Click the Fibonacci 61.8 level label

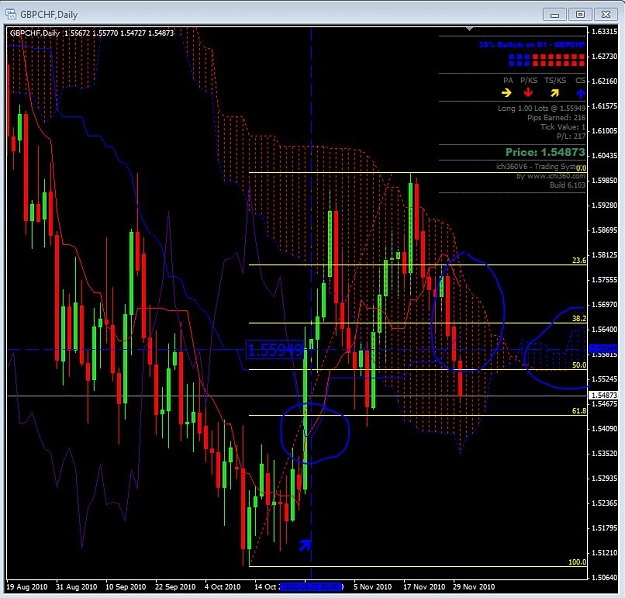pos(579,411)
